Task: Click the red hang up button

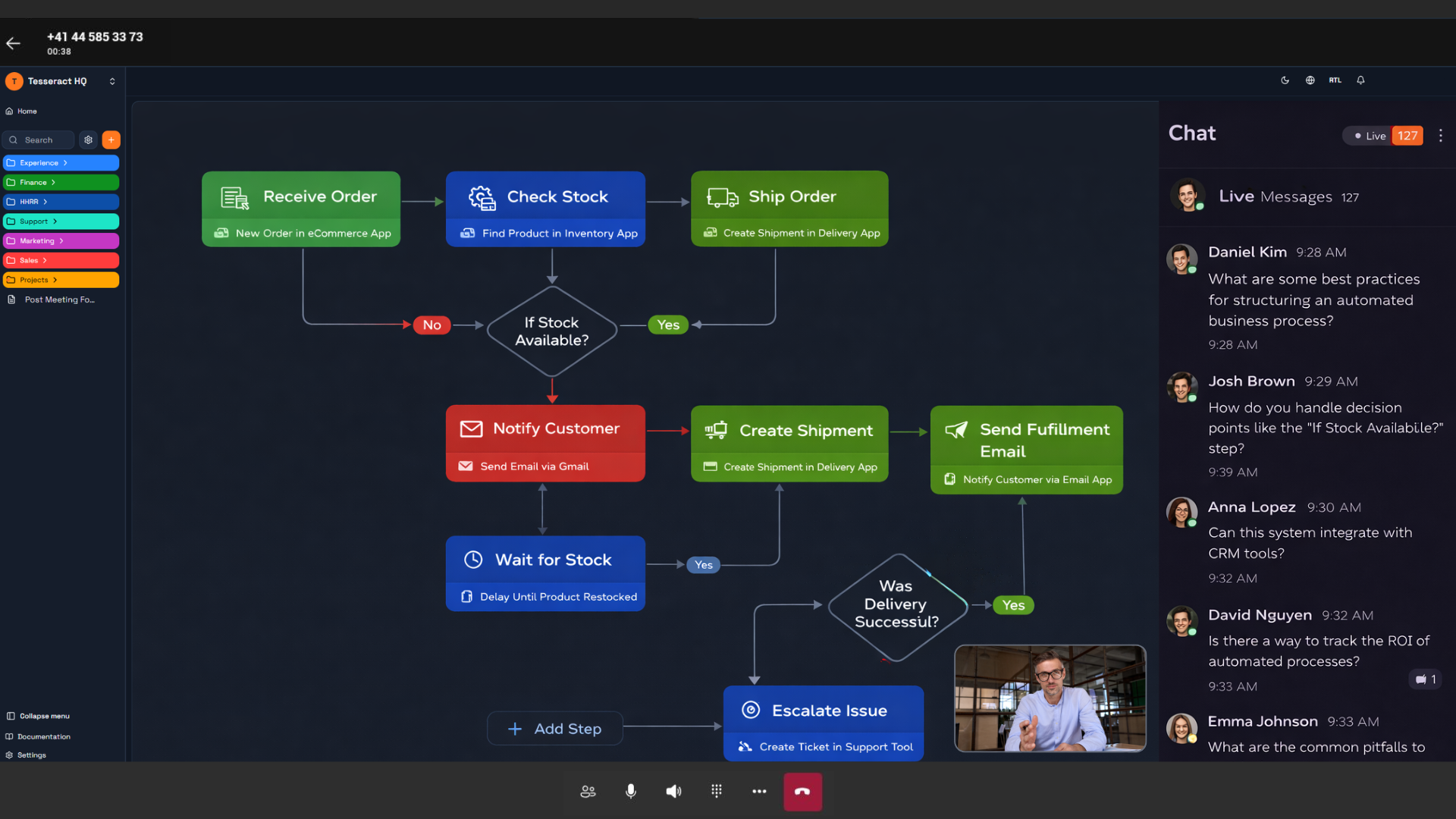Action: click(x=802, y=792)
